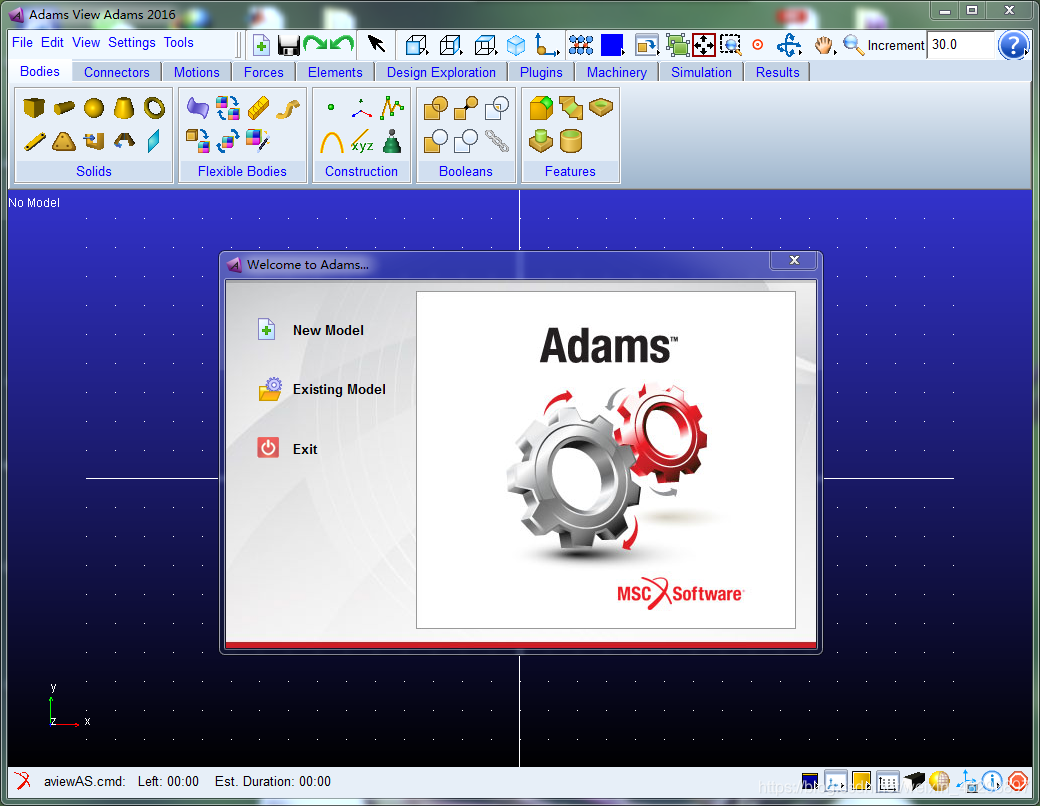The height and width of the screenshot is (806, 1040).
Task: Click the Increment value field
Action: (x=960, y=44)
